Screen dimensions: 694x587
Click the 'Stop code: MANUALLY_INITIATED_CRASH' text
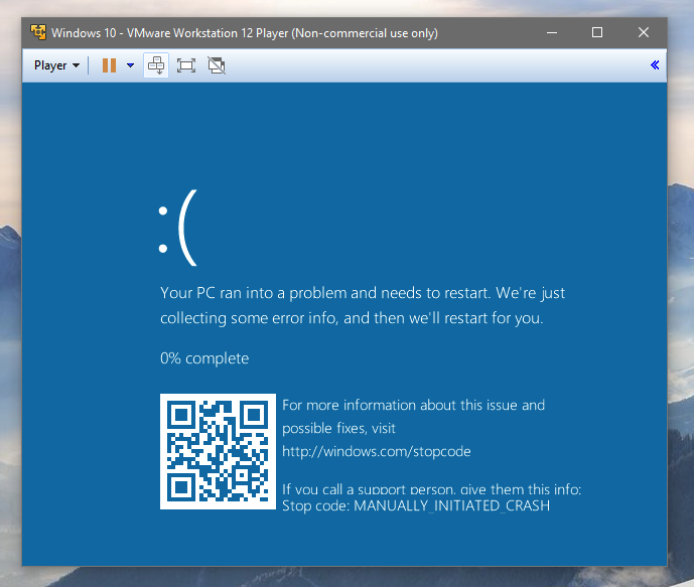tap(416, 506)
